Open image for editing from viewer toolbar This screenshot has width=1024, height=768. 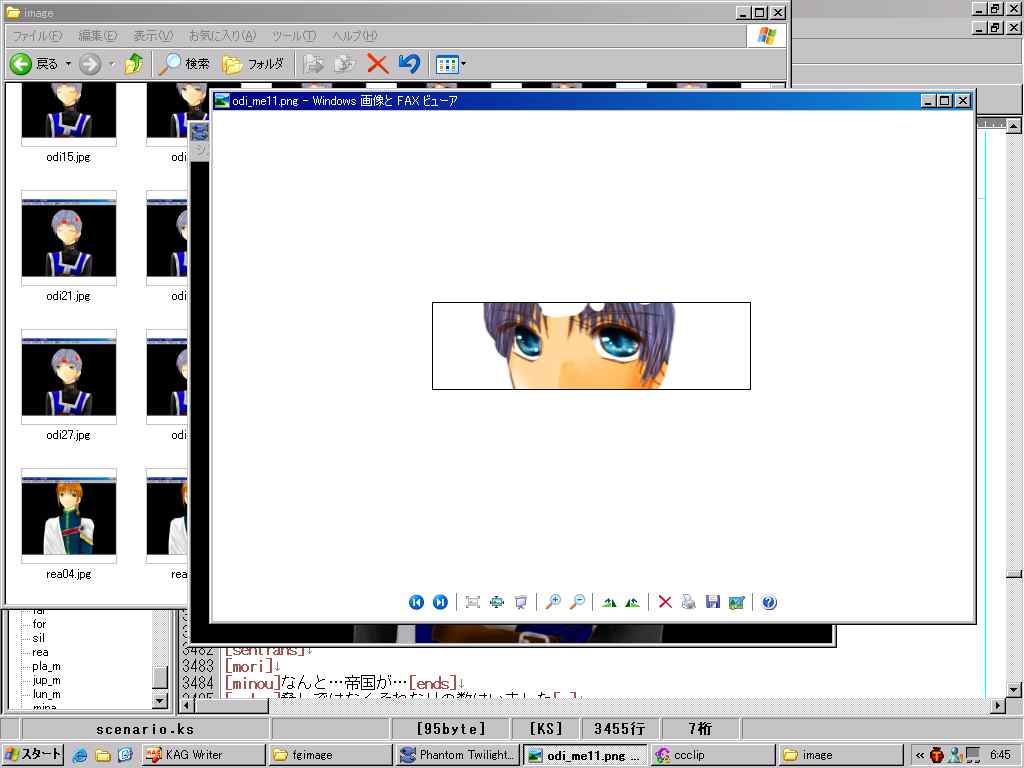click(737, 602)
